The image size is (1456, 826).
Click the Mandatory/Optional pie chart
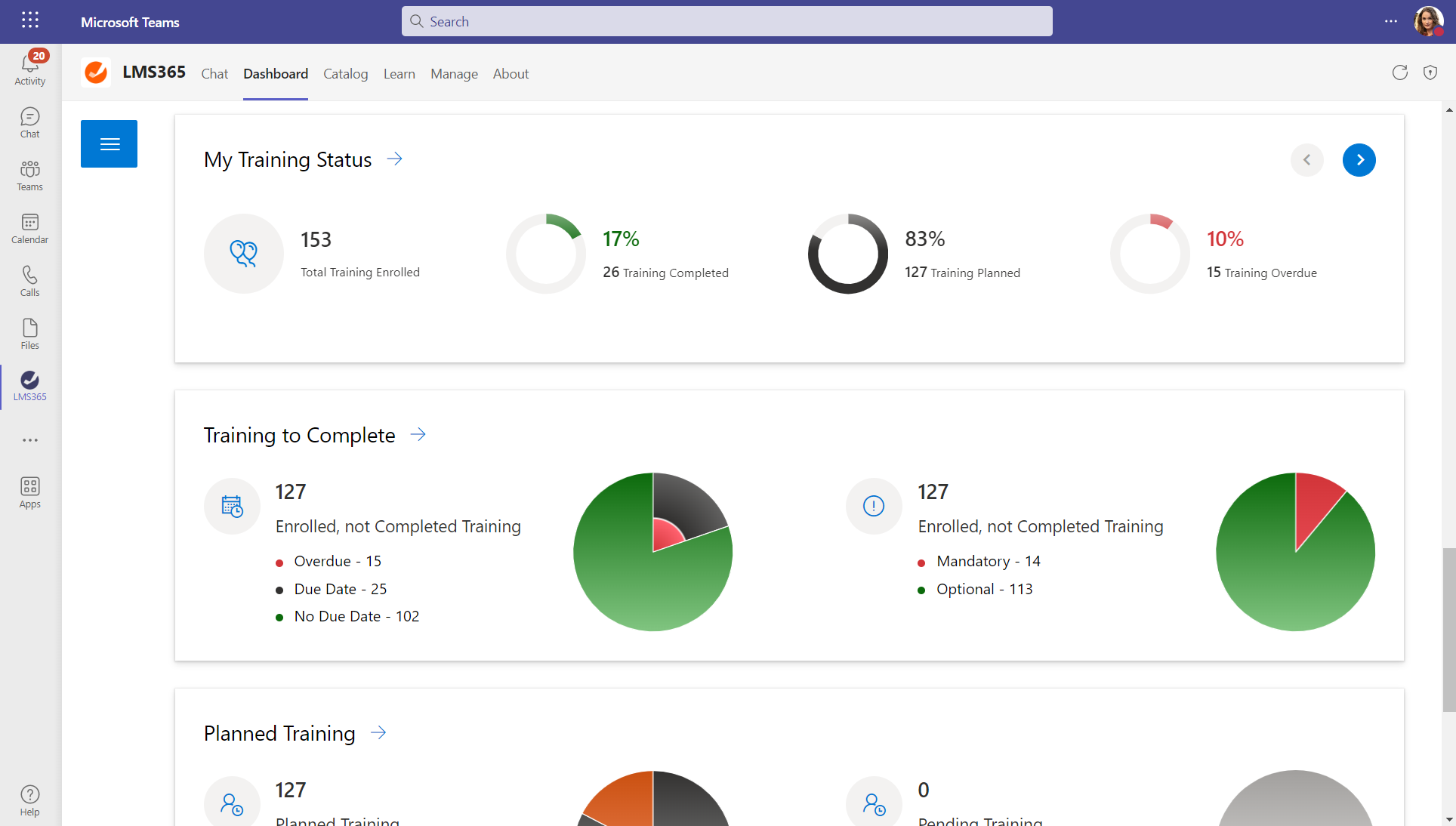point(1296,552)
